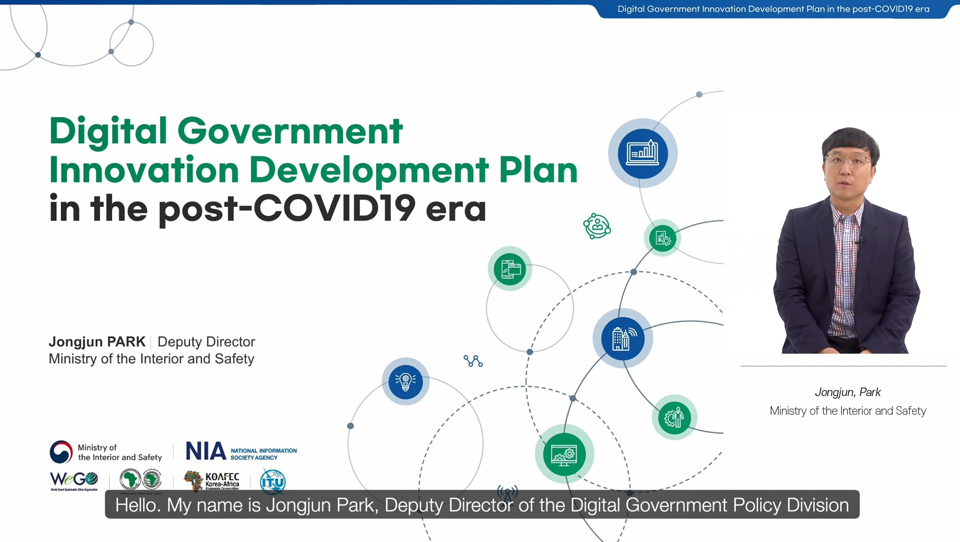Click the green mobile devices icon
The height and width of the screenshot is (542, 960).
510,268
